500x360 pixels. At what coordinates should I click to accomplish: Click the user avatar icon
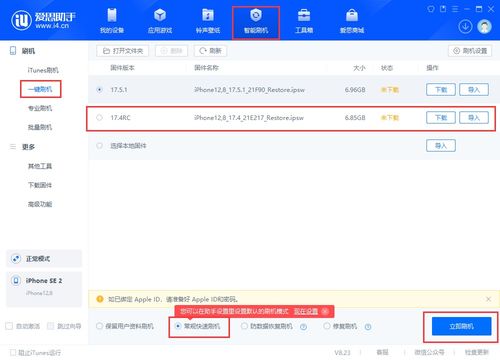[484, 26]
